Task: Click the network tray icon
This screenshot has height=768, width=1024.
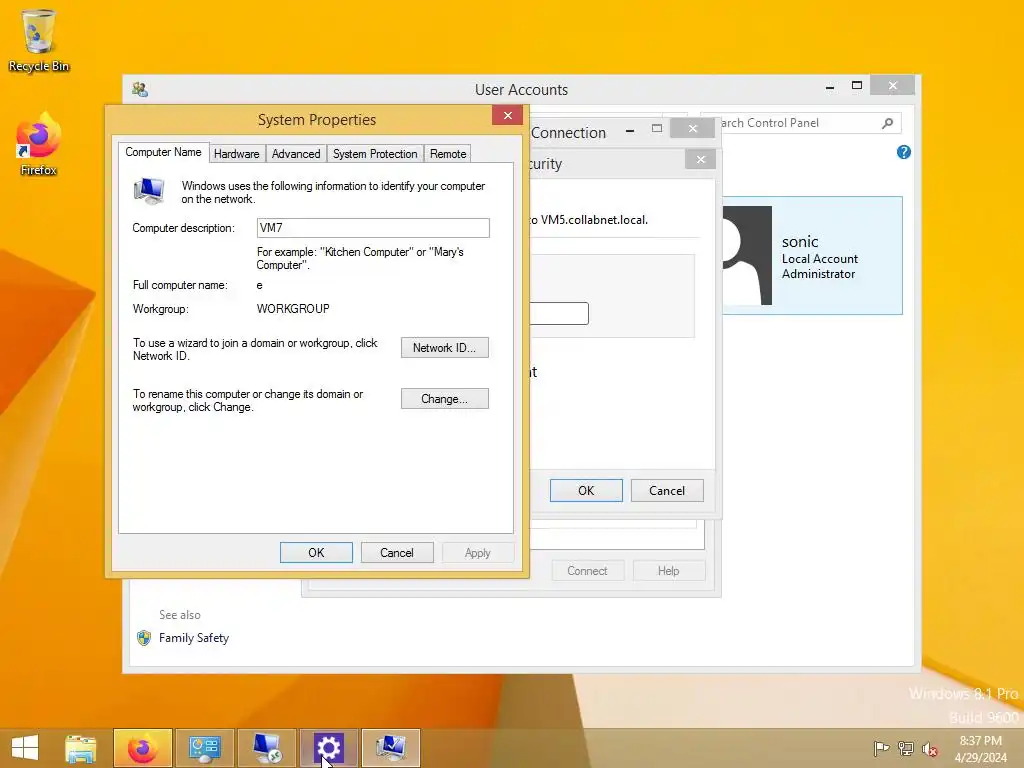Action: [x=906, y=748]
